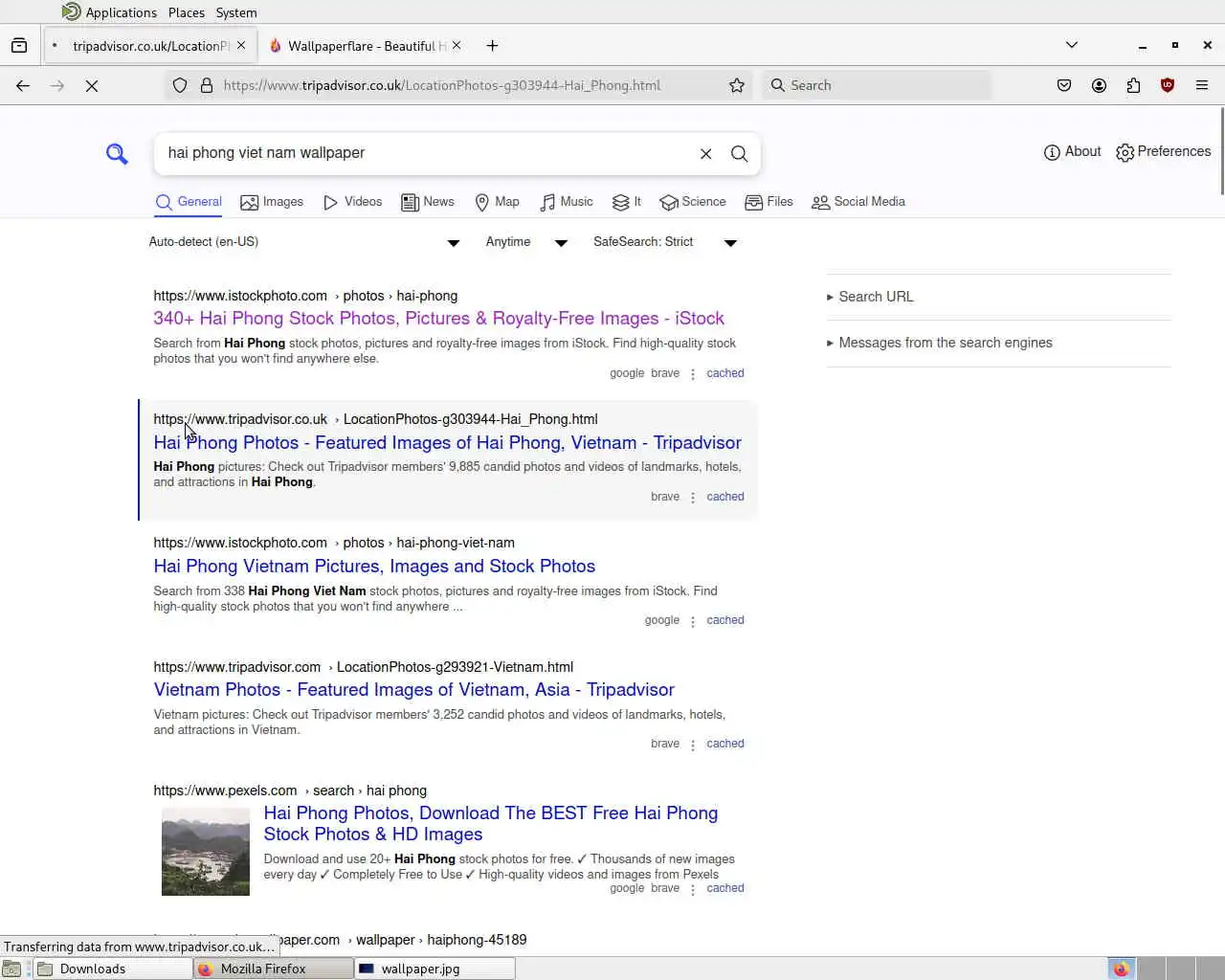Open the language Auto-detect dropdown
Screen dimensions: 1225x980
(304, 242)
